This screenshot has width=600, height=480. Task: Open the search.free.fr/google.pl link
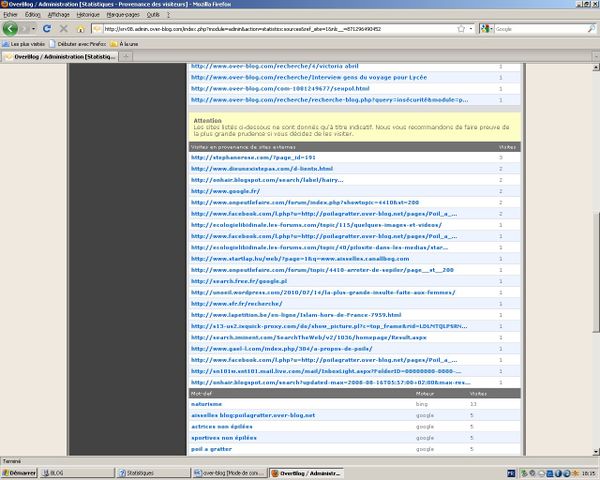pyautogui.click(x=239, y=281)
